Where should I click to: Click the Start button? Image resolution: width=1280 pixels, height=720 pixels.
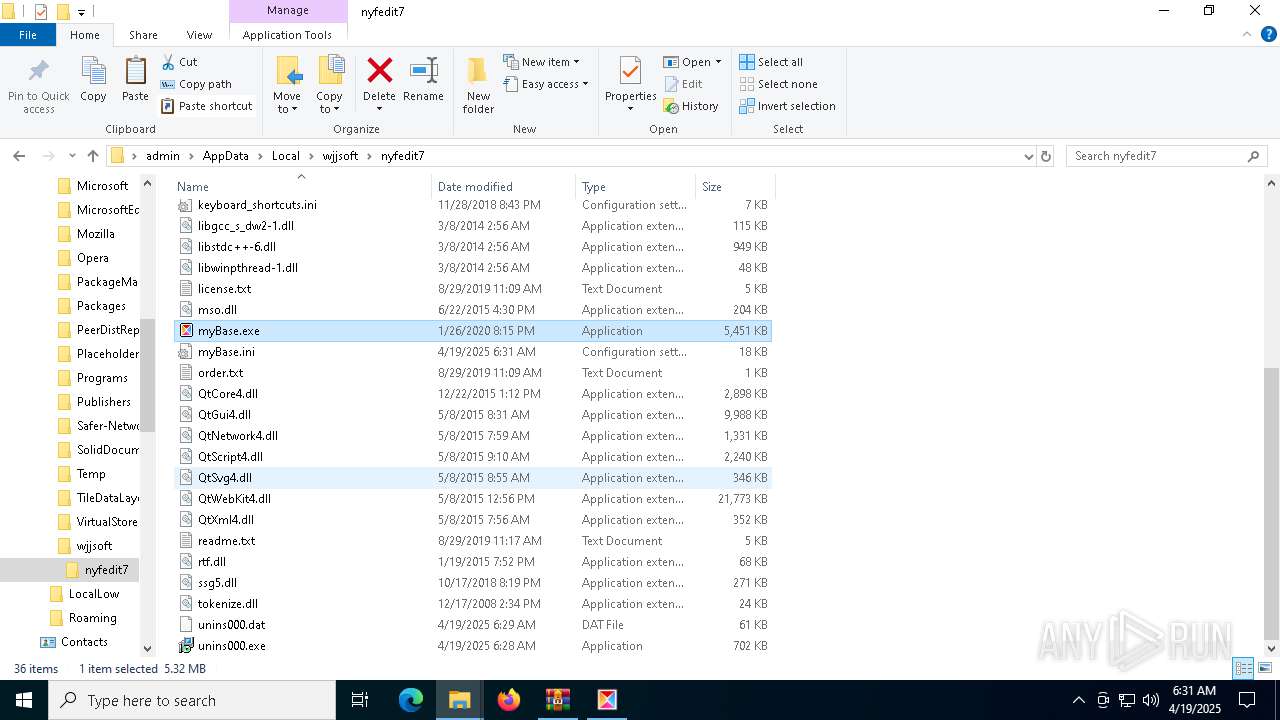coord(23,700)
